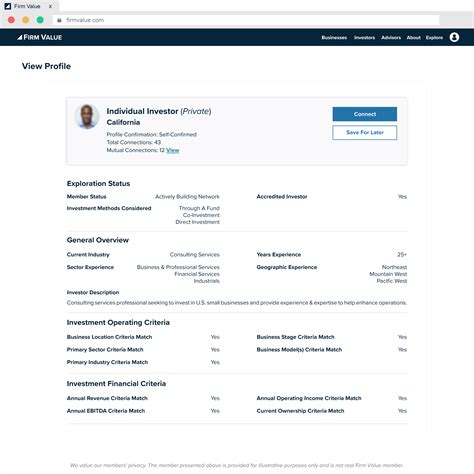Screen dimensions: 474x474
Task: Click the General Overview heading
Action: pos(98,240)
